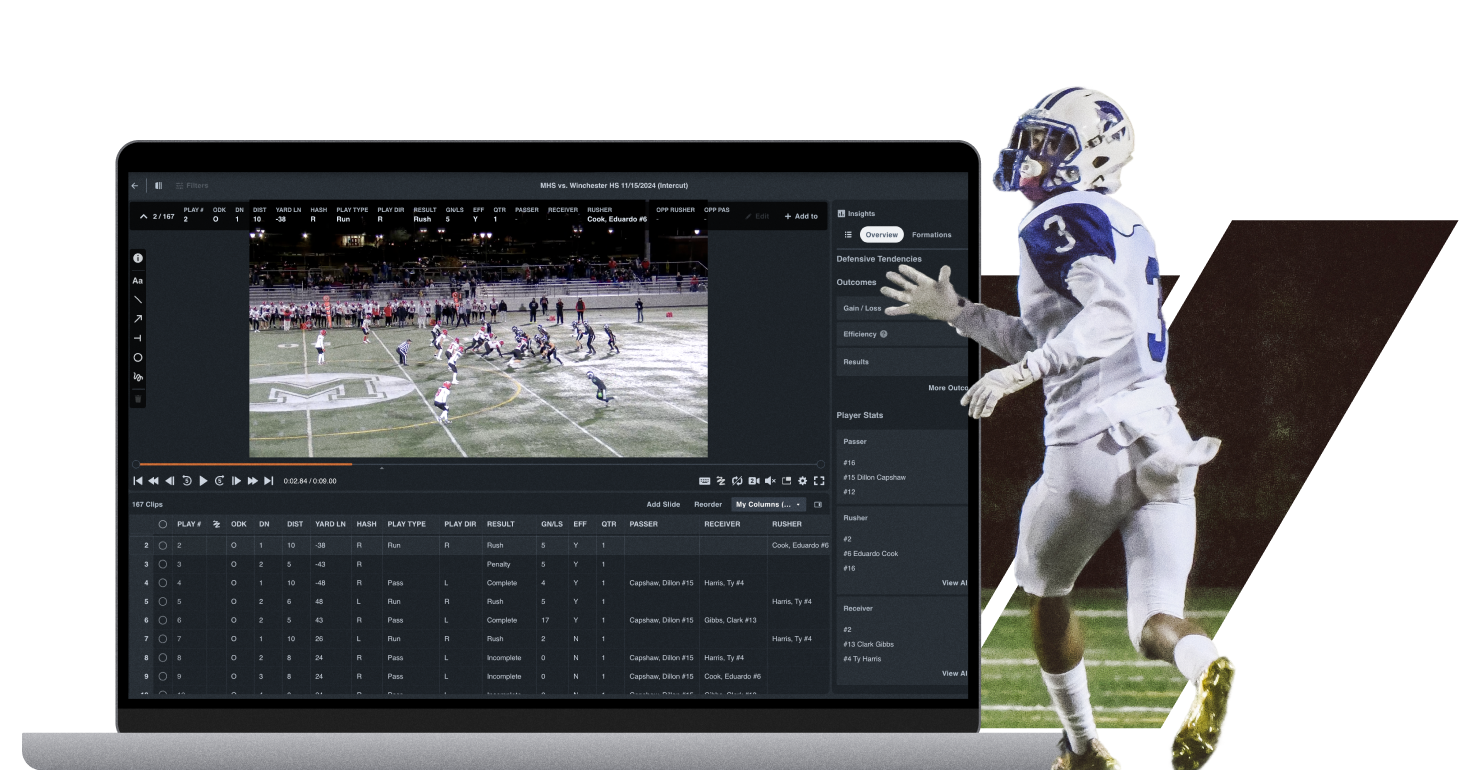Open the My Columns dropdown
This screenshot has height=770, width=1460.
768,505
